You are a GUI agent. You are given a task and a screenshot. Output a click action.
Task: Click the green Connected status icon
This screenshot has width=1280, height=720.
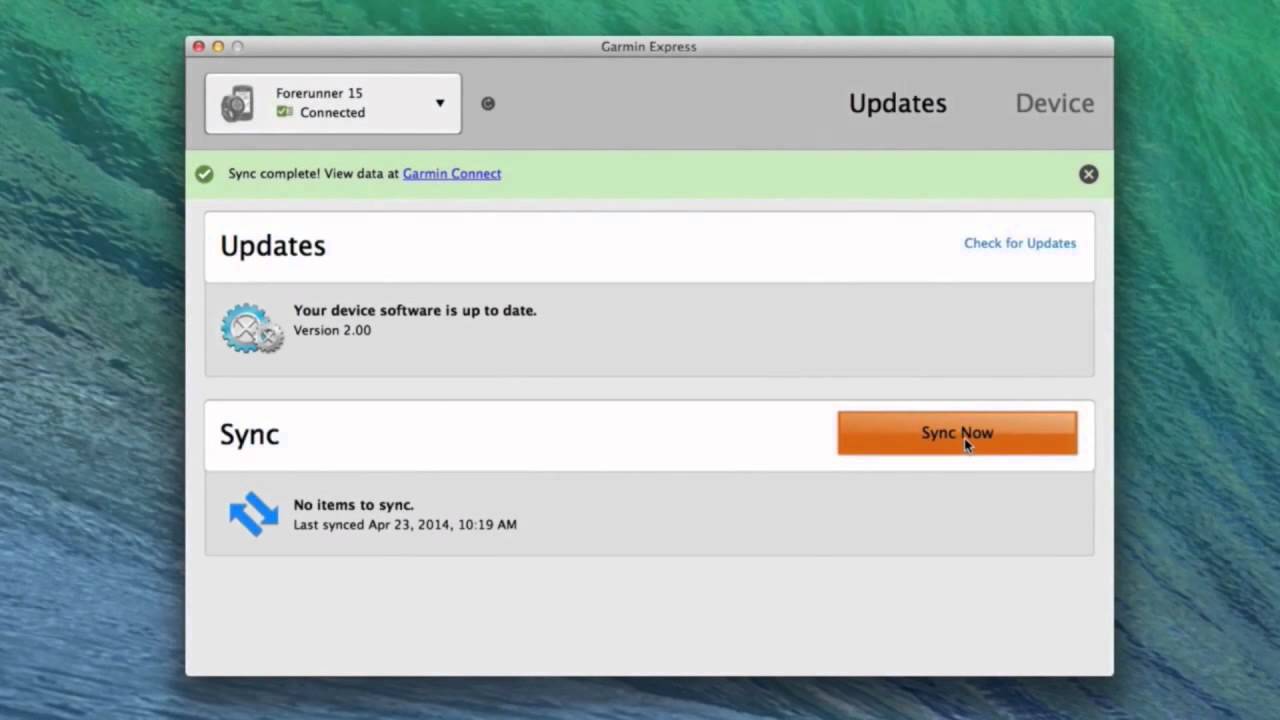point(285,112)
